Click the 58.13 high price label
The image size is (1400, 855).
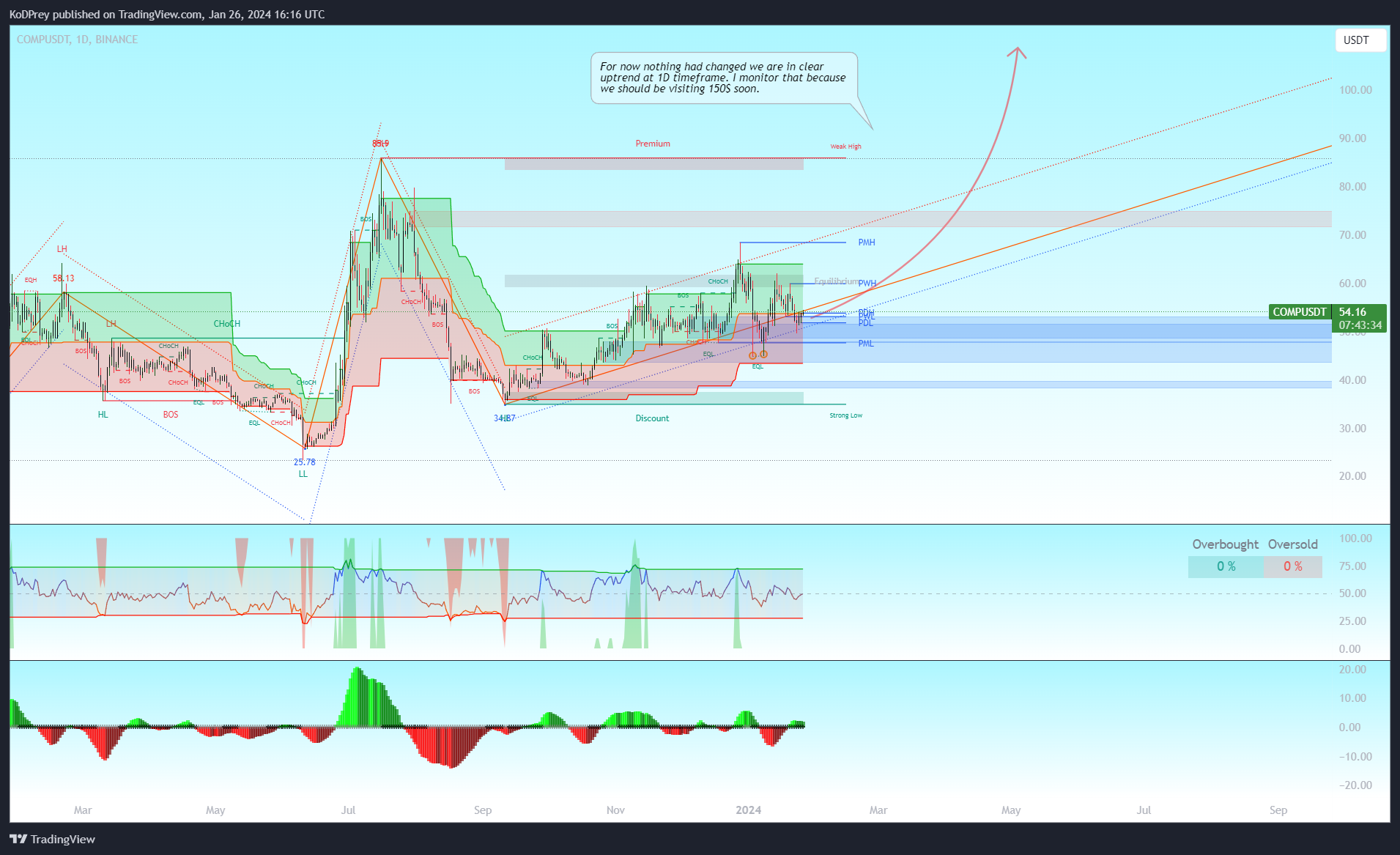click(63, 278)
